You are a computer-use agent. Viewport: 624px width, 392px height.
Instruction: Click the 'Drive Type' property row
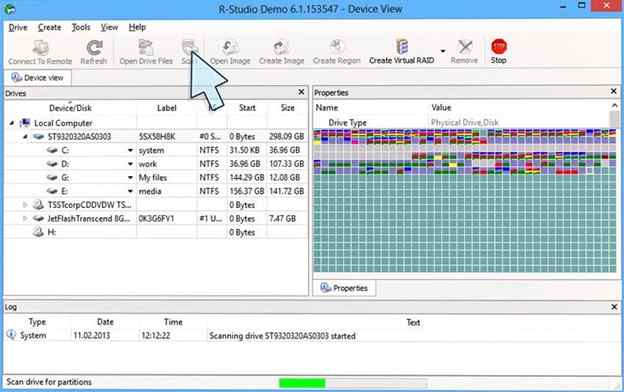pos(462,123)
